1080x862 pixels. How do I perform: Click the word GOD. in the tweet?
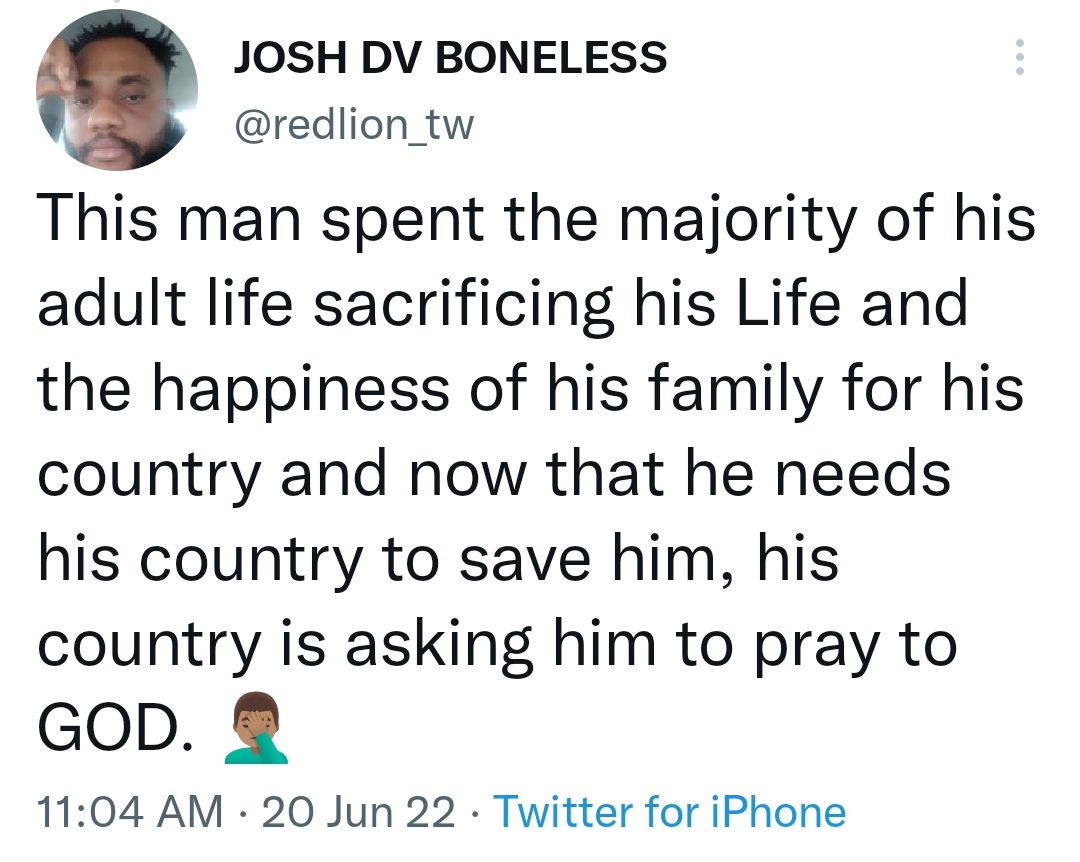click(116, 729)
